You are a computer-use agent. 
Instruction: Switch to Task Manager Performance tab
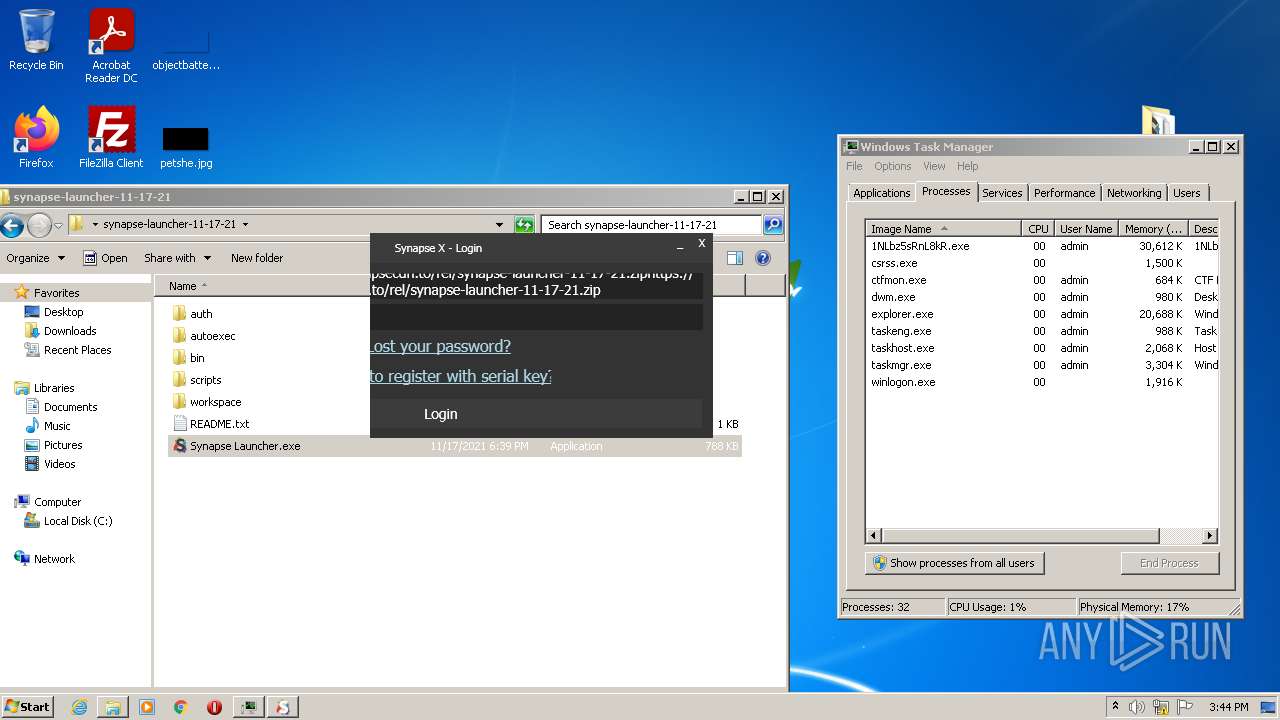pyautogui.click(x=1064, y=193)
